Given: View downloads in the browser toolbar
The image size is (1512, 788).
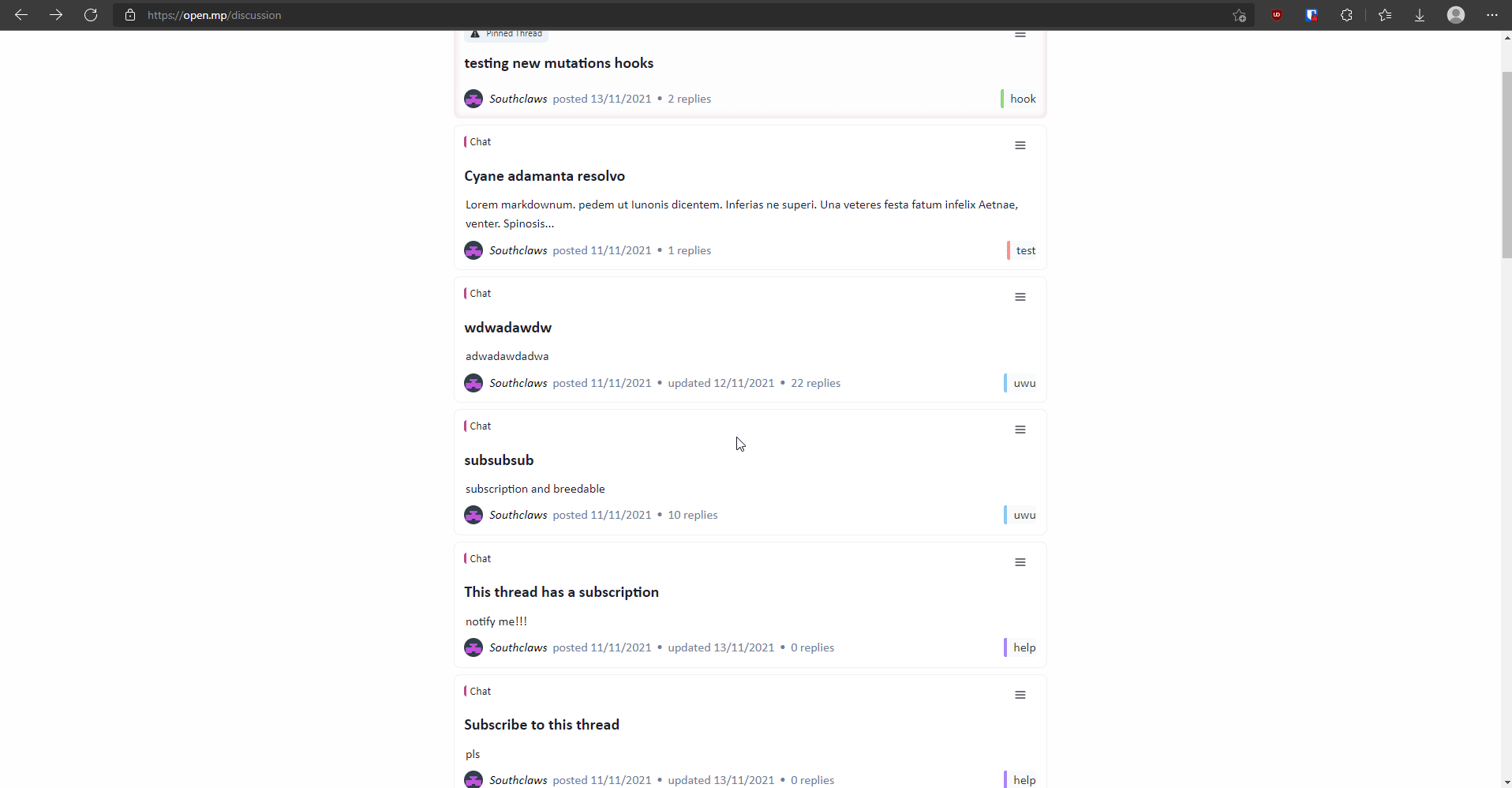Looking at the screenshot, I should (x=1420, y=15).
